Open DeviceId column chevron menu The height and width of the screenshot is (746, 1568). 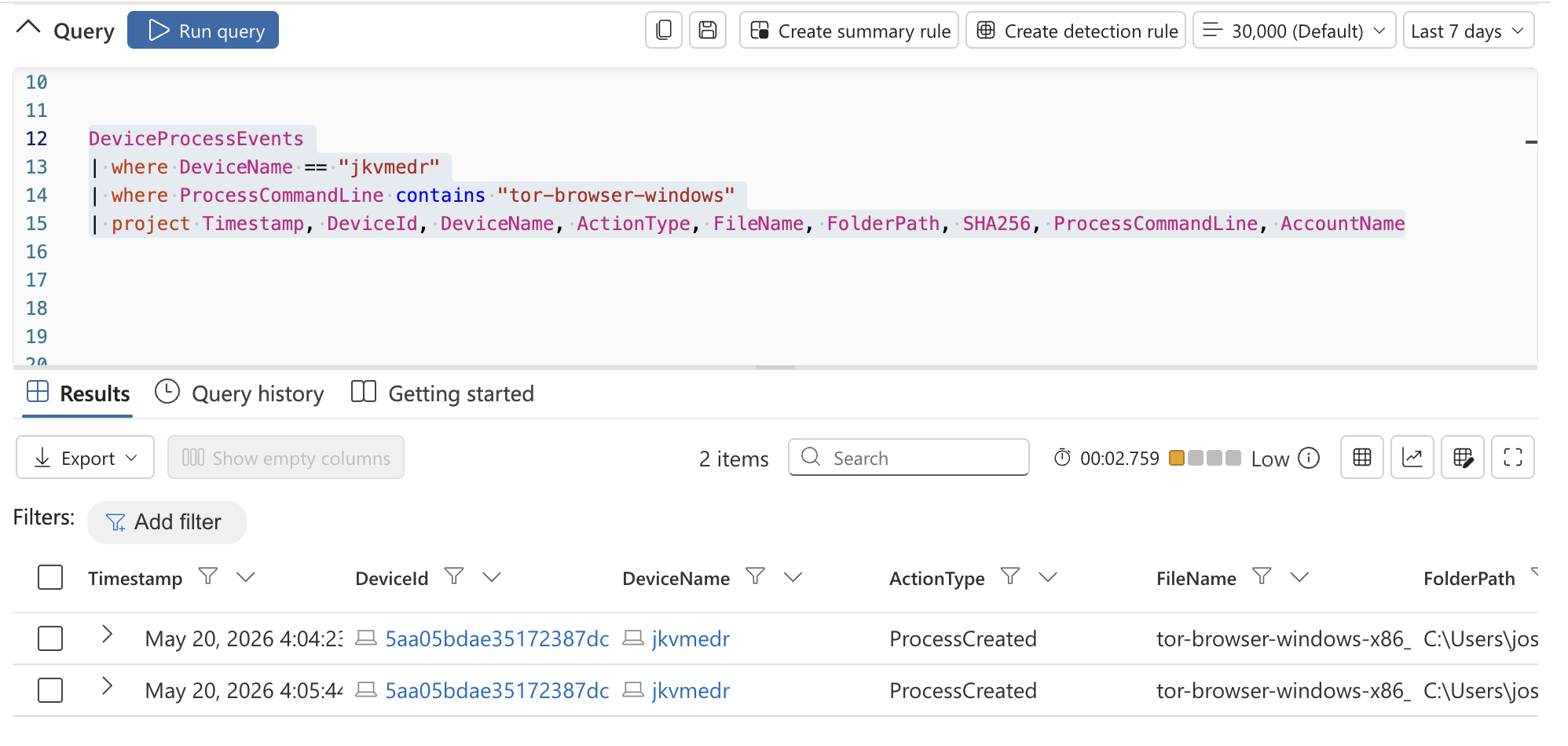coord(492,577)
